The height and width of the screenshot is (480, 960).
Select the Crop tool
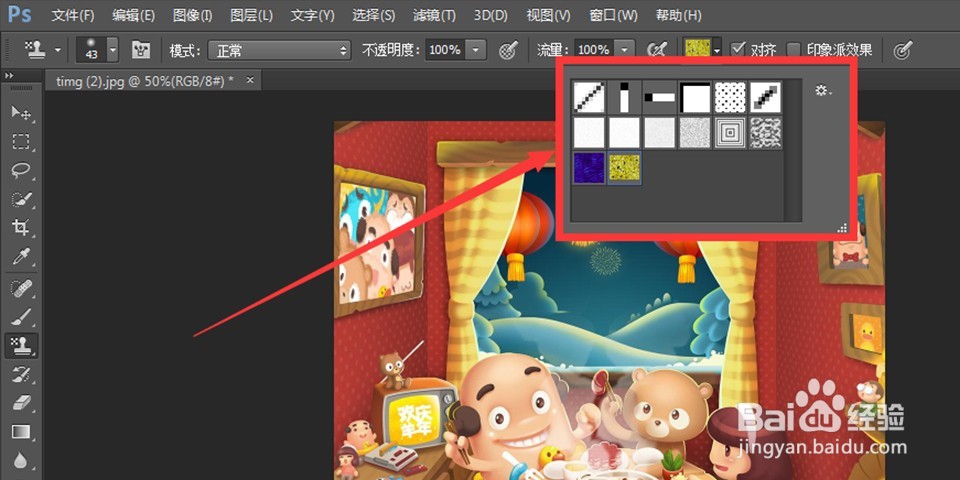[x=21, y=228]
